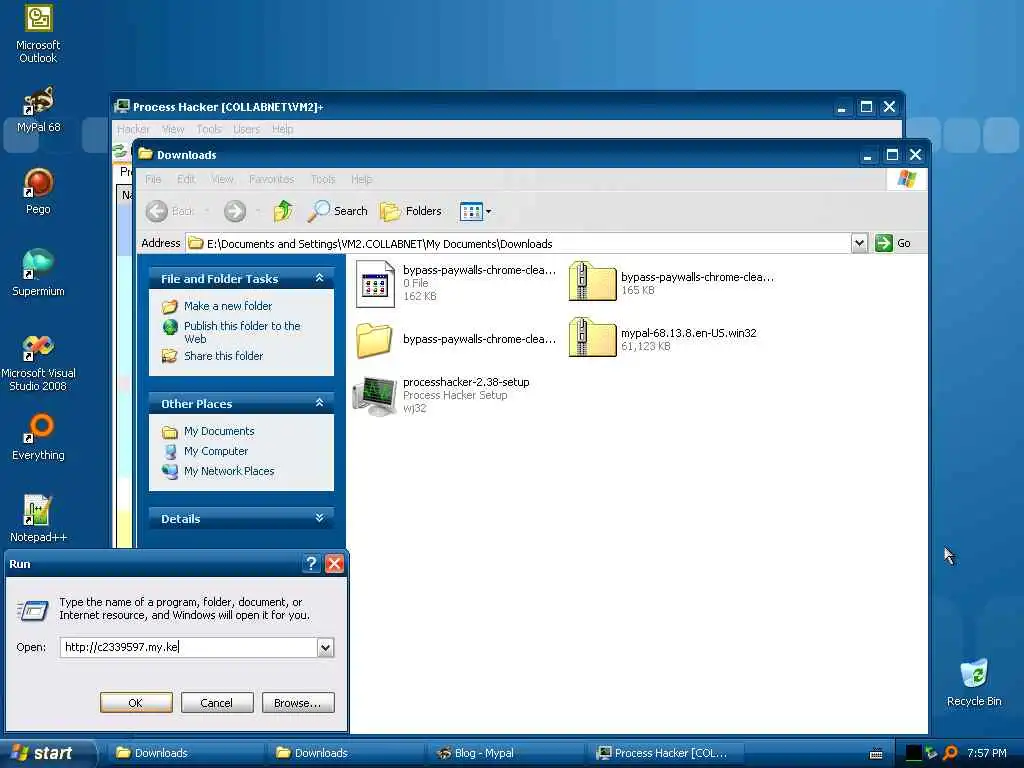This screenshot has width=1024, height=768.
Task: Click the Go button beside address bar
Action: click(x=893, y=243)
